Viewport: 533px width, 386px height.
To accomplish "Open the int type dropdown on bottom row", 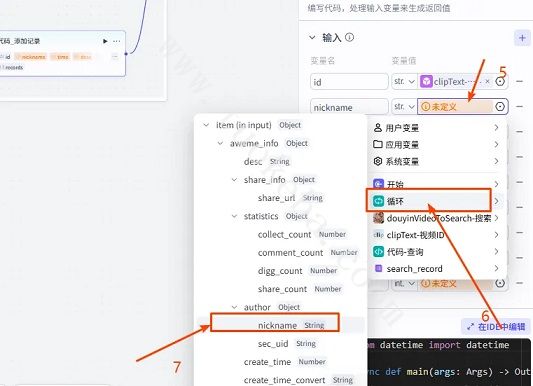I will pos(404,283).
